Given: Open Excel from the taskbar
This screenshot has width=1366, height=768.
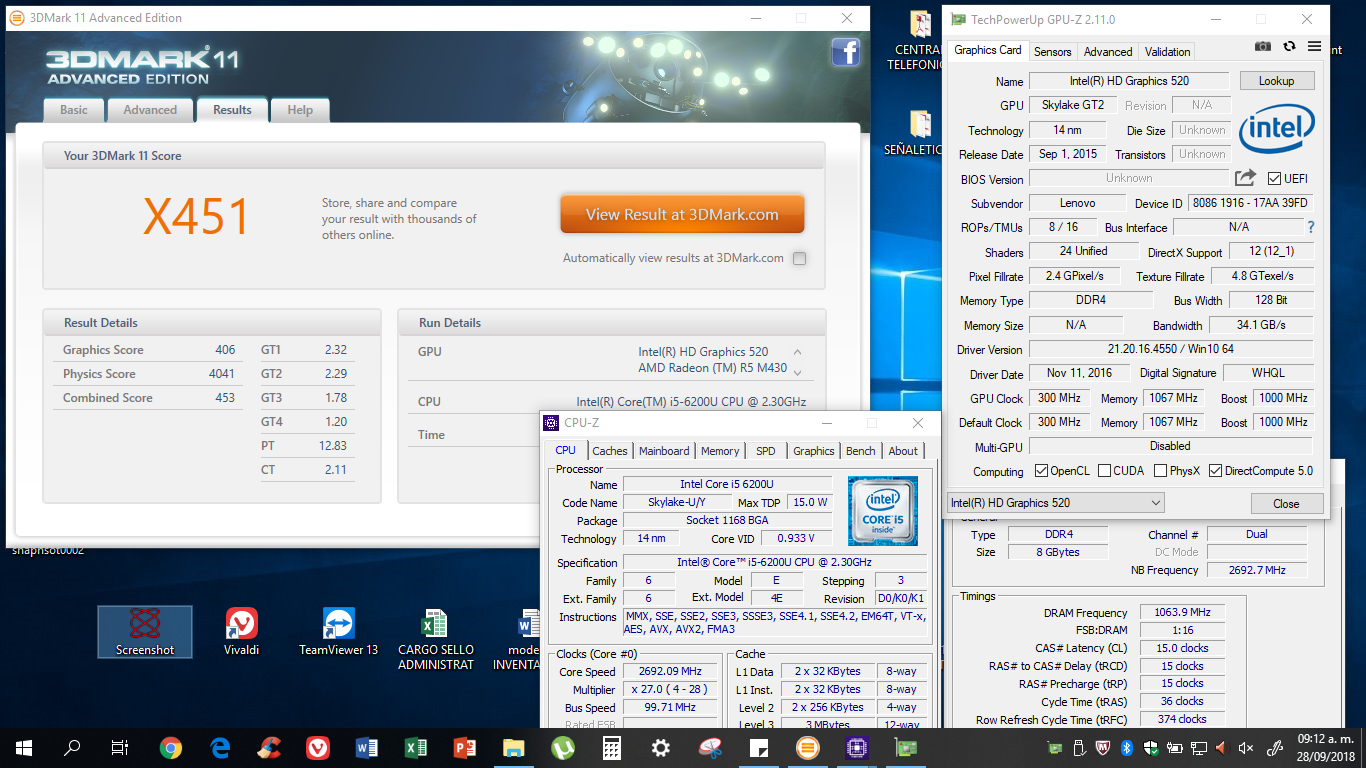Looking at the screenshot, I should (x=416, y=747).
